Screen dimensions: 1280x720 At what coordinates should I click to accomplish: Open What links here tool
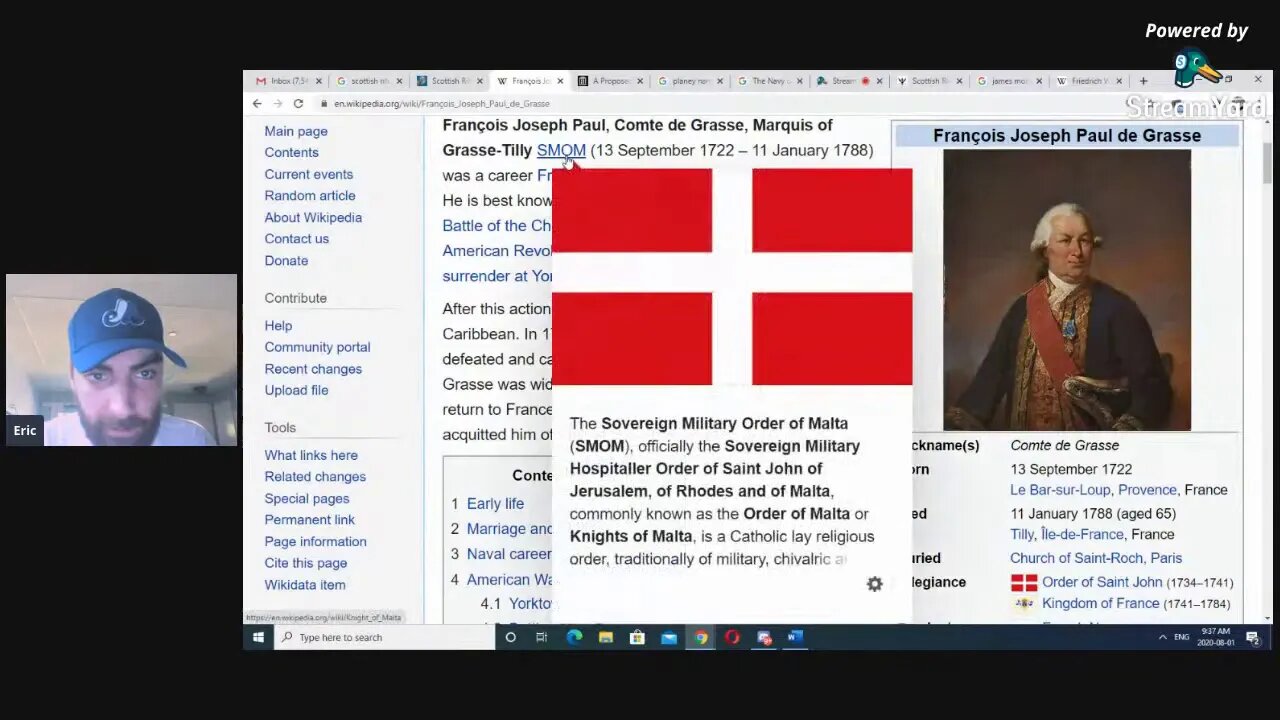[311, 455]
